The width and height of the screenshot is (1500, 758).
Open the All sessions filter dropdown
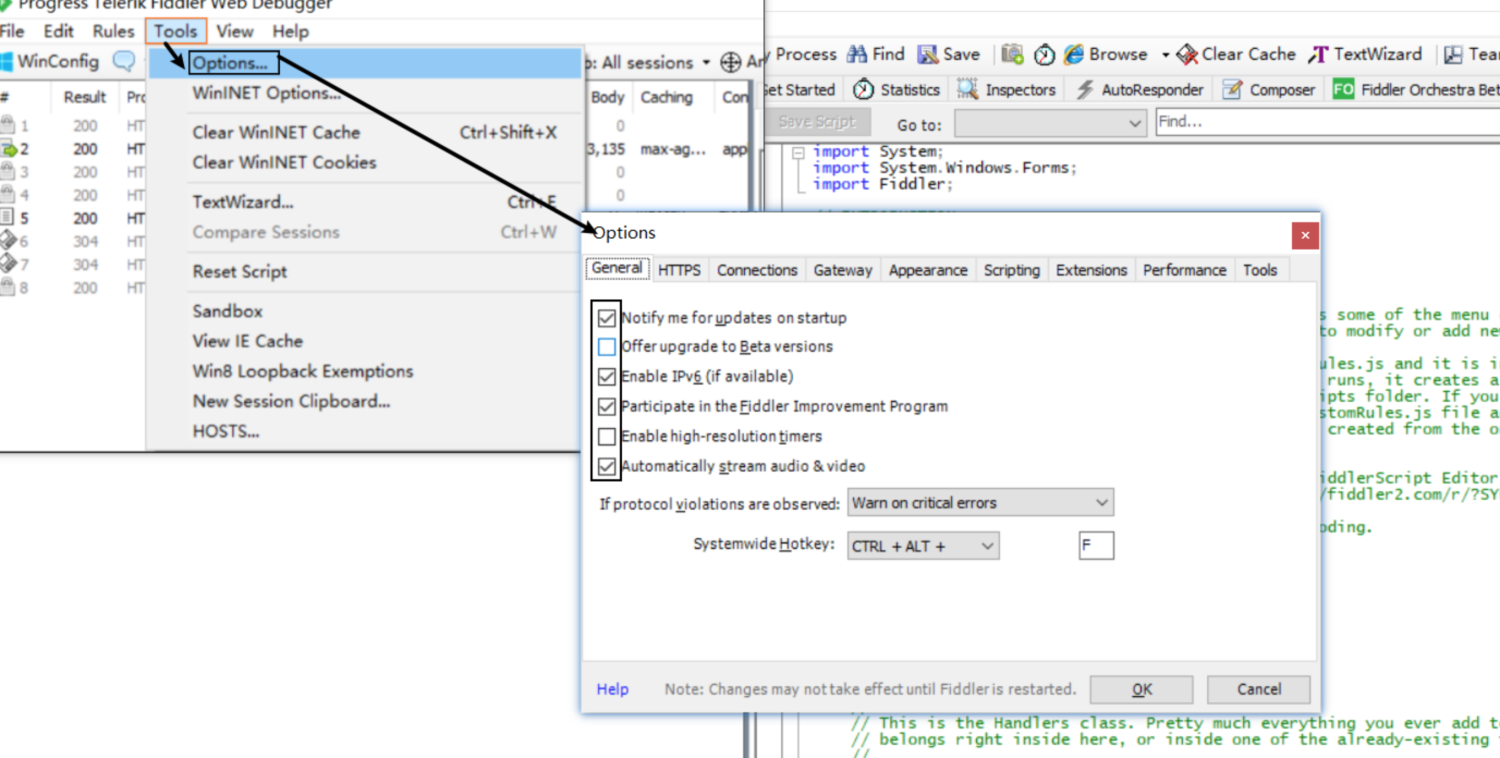point(705,63)
